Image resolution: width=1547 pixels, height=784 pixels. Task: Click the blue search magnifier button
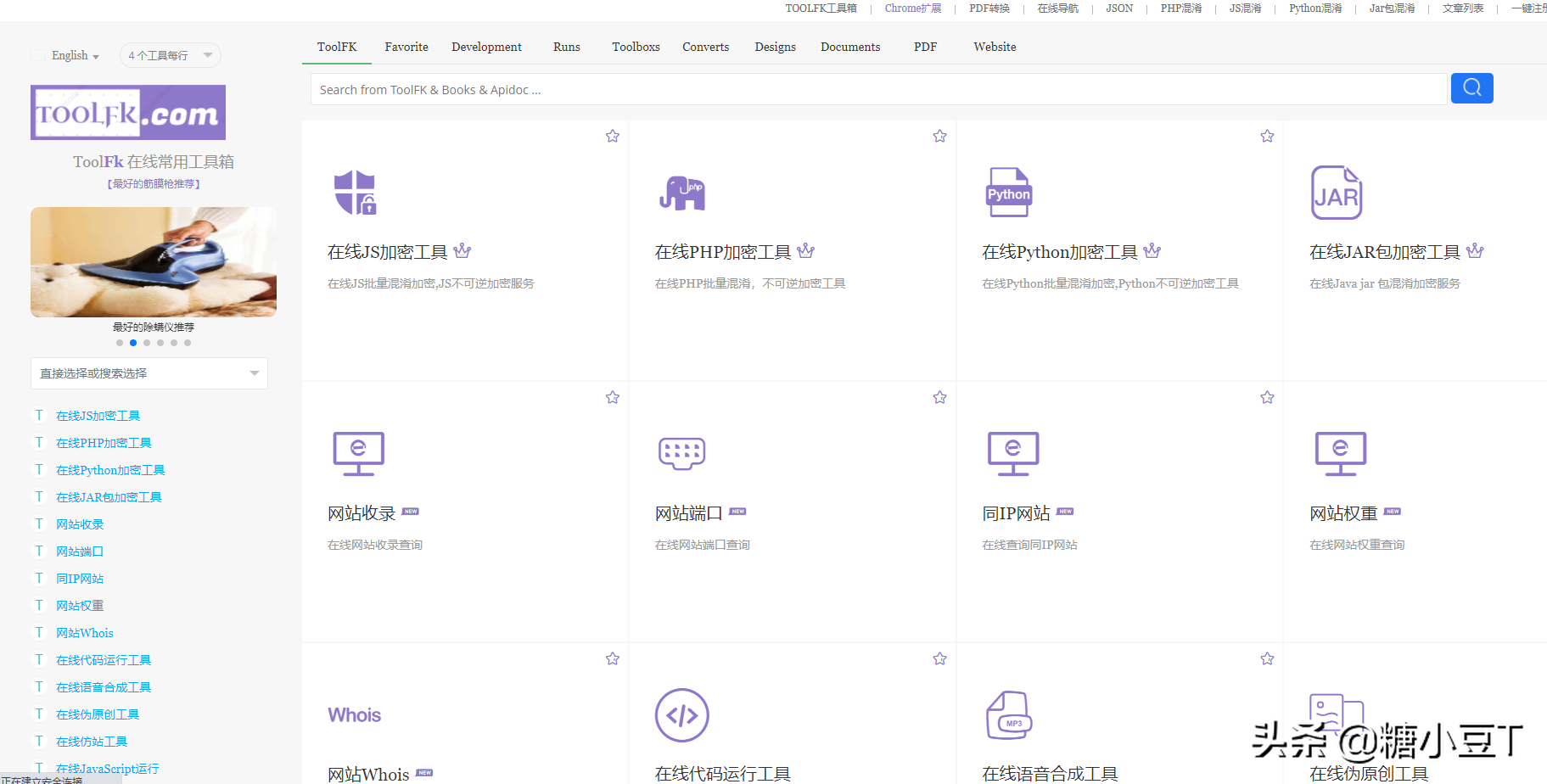click(1472, 88)
